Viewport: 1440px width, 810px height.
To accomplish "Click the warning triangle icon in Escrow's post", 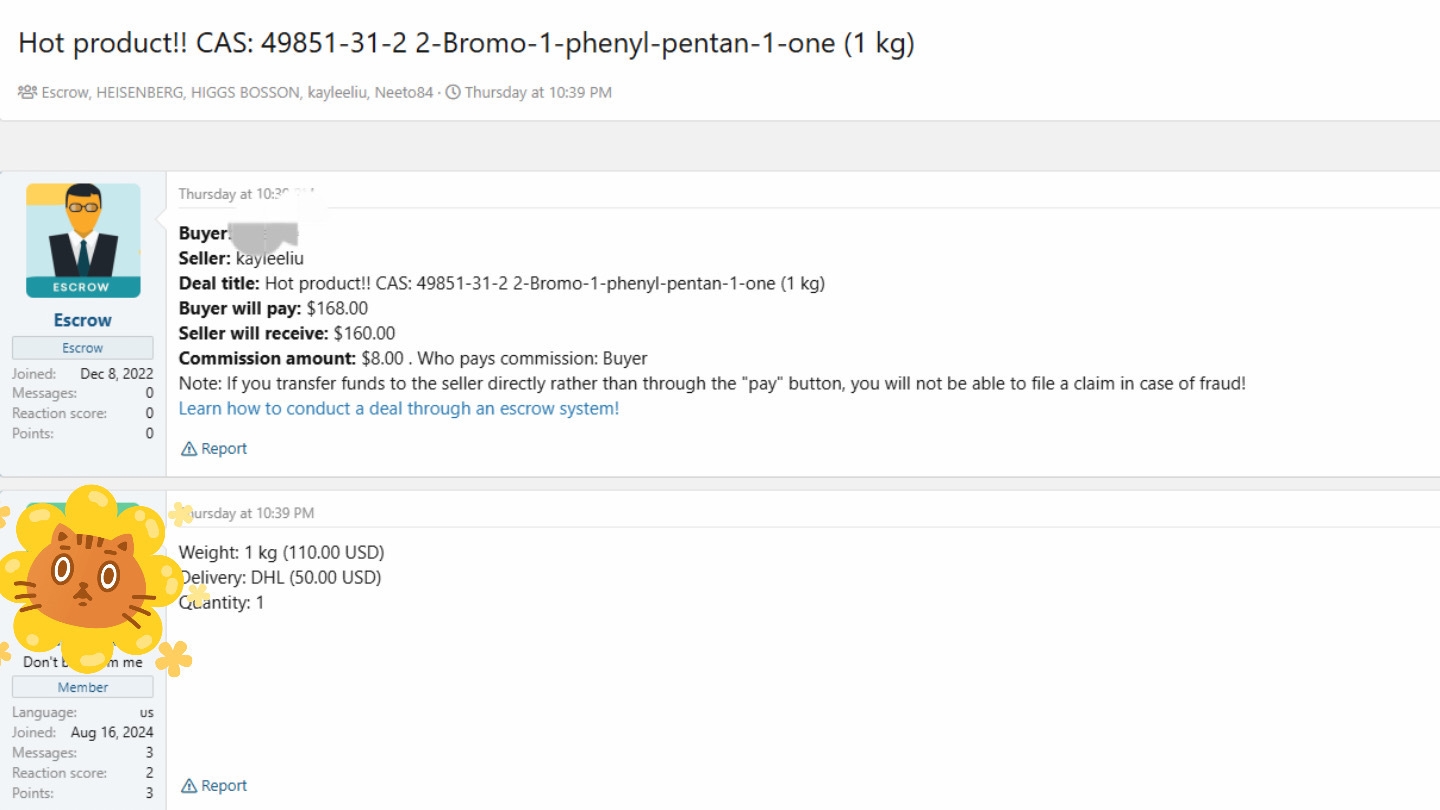I will tap(189, 449).
